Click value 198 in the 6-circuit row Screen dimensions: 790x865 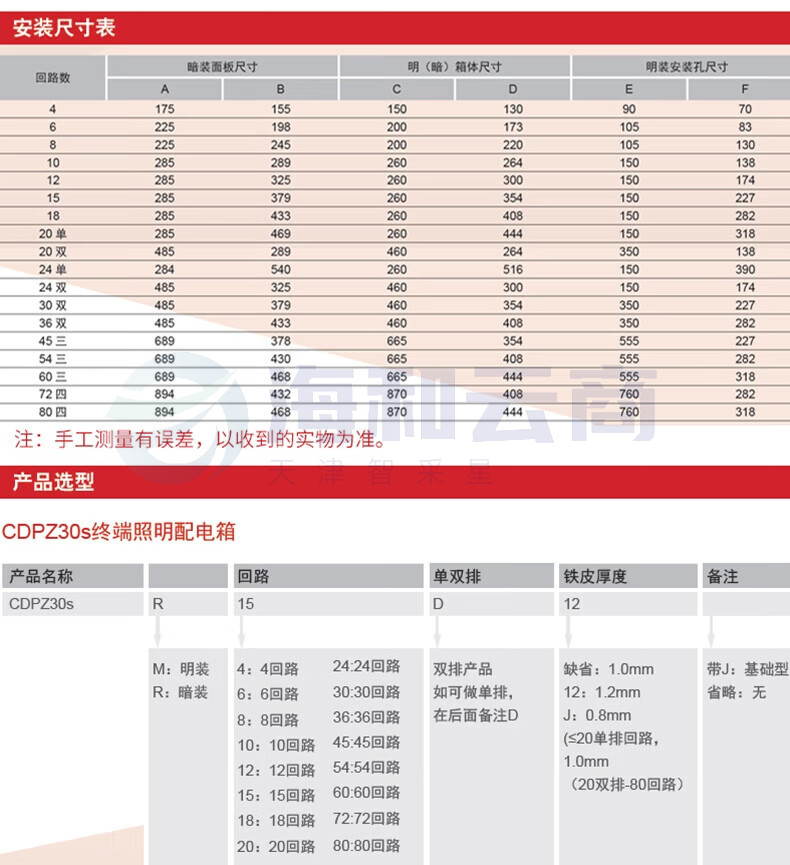(x=280, y=127)
